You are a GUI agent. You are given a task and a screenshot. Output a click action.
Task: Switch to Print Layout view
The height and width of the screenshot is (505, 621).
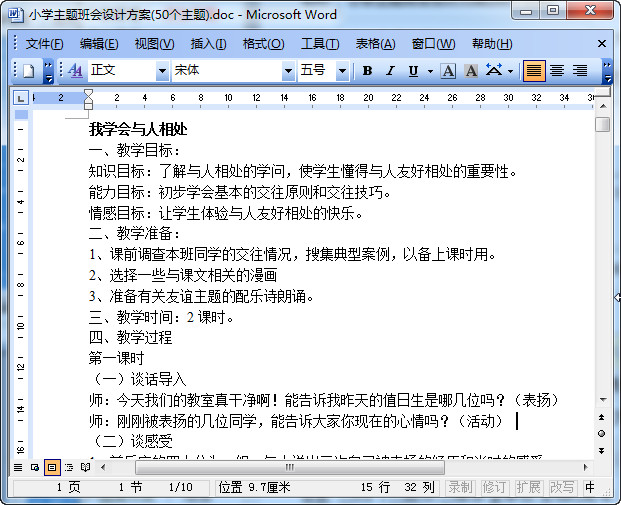(x=52, y=467)
